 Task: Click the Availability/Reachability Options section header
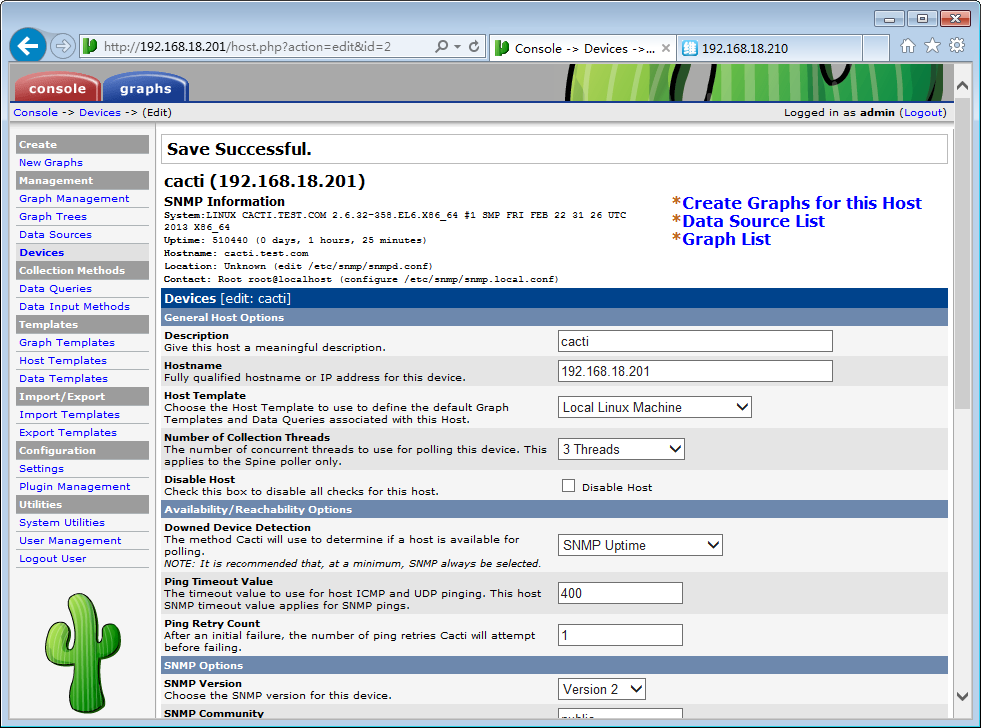tap(554, 509)
